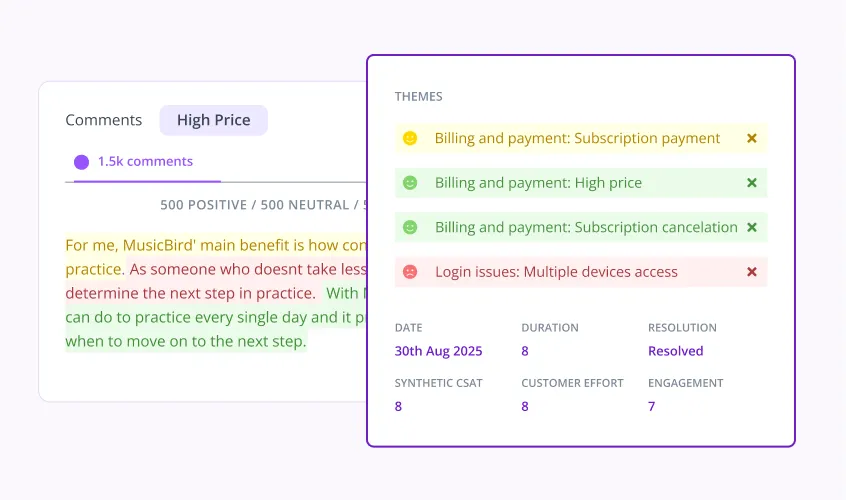
Task: Remove the High price theme tag
Action: click(752, 183)
